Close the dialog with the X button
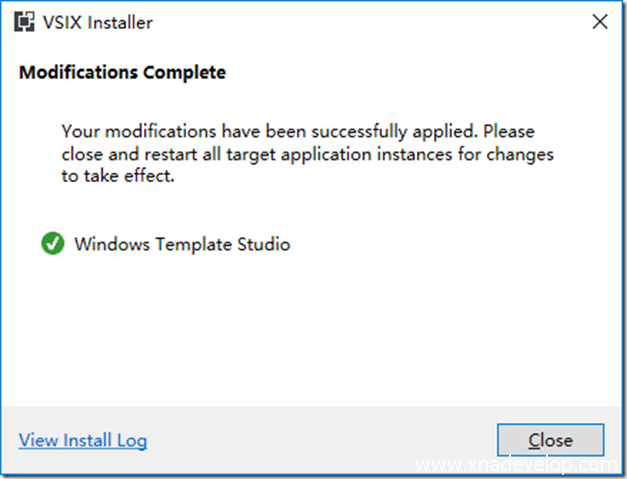 (599, 22)
